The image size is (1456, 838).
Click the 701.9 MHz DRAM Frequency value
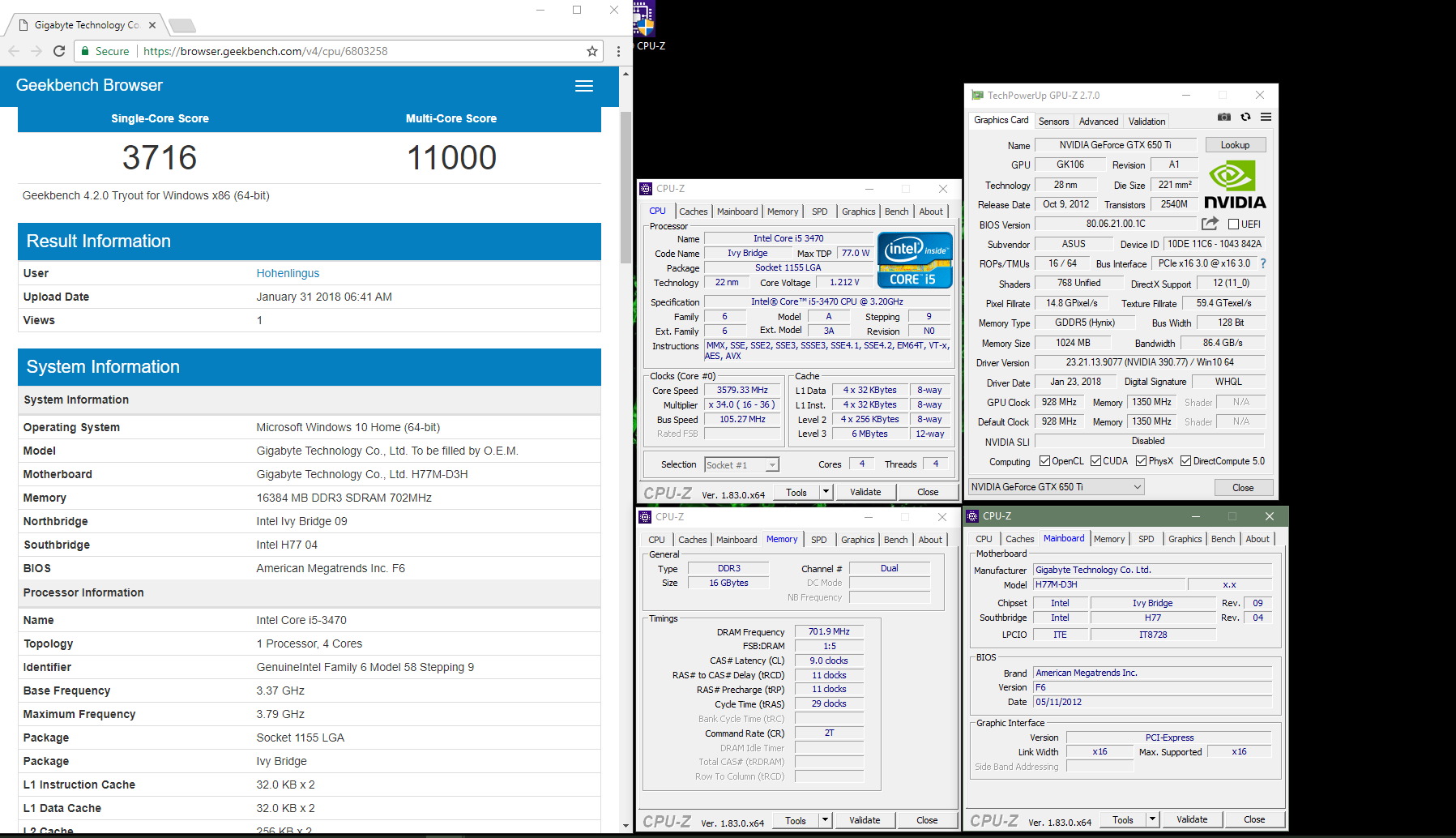click(829, 631)
